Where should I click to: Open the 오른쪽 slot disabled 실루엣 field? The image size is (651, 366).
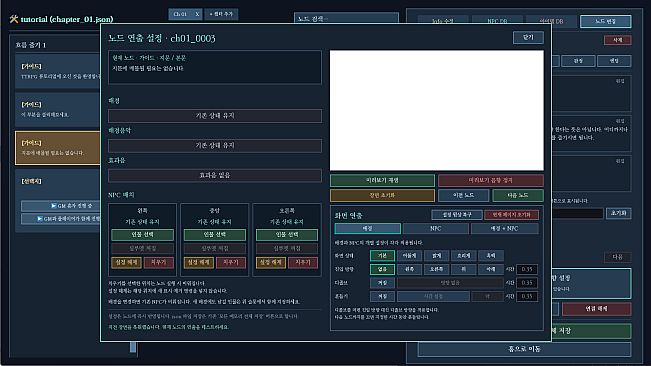[287, 249]
